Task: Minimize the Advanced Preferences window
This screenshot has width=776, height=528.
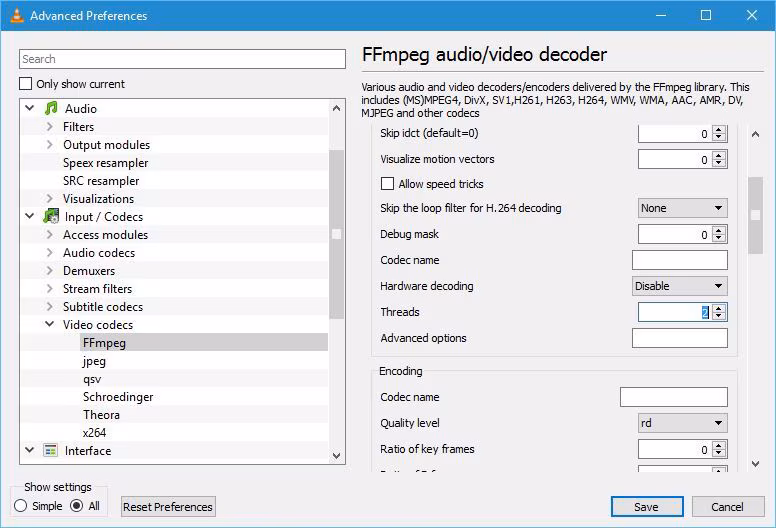Action: [661, 15]
